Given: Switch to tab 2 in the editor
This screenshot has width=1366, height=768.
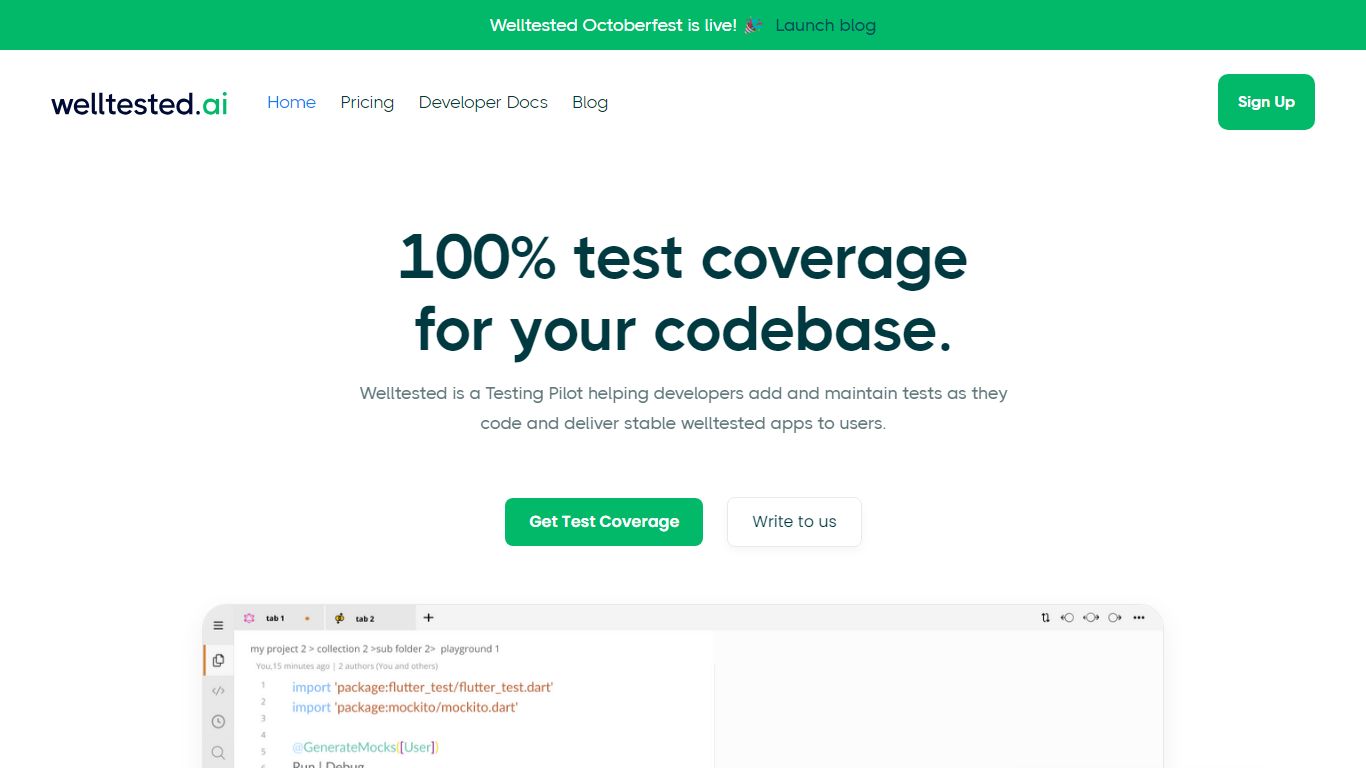Looking at the screenshot, I should (x=364, y=619).
